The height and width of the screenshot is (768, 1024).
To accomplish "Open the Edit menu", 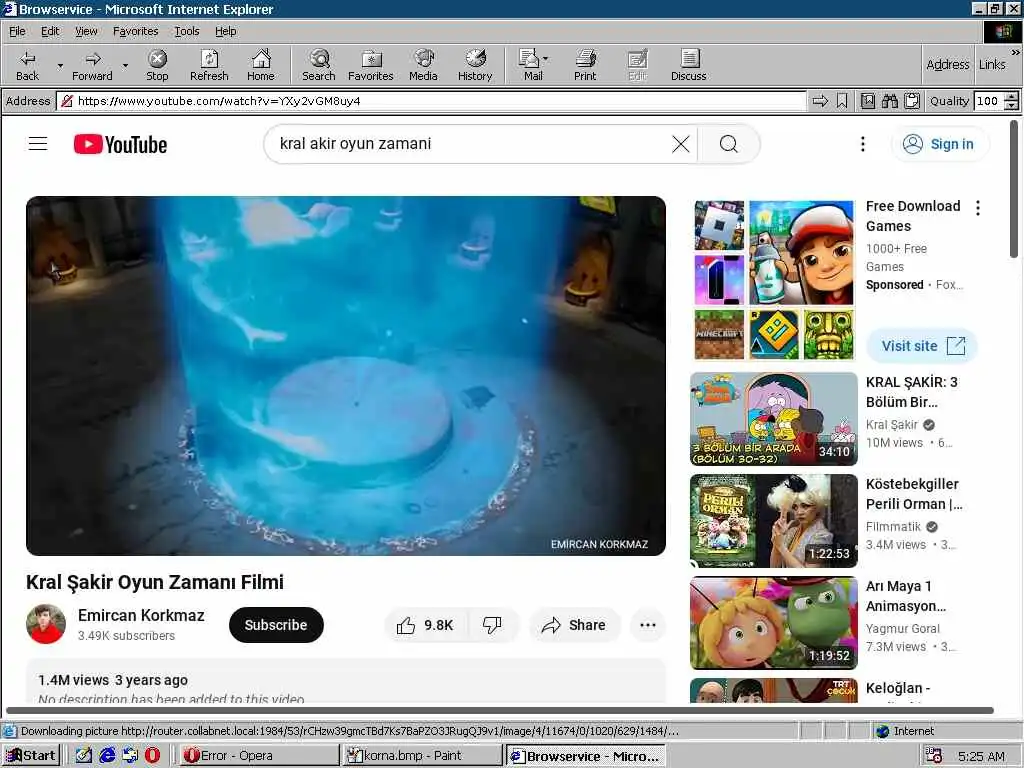I will (50, 31).
